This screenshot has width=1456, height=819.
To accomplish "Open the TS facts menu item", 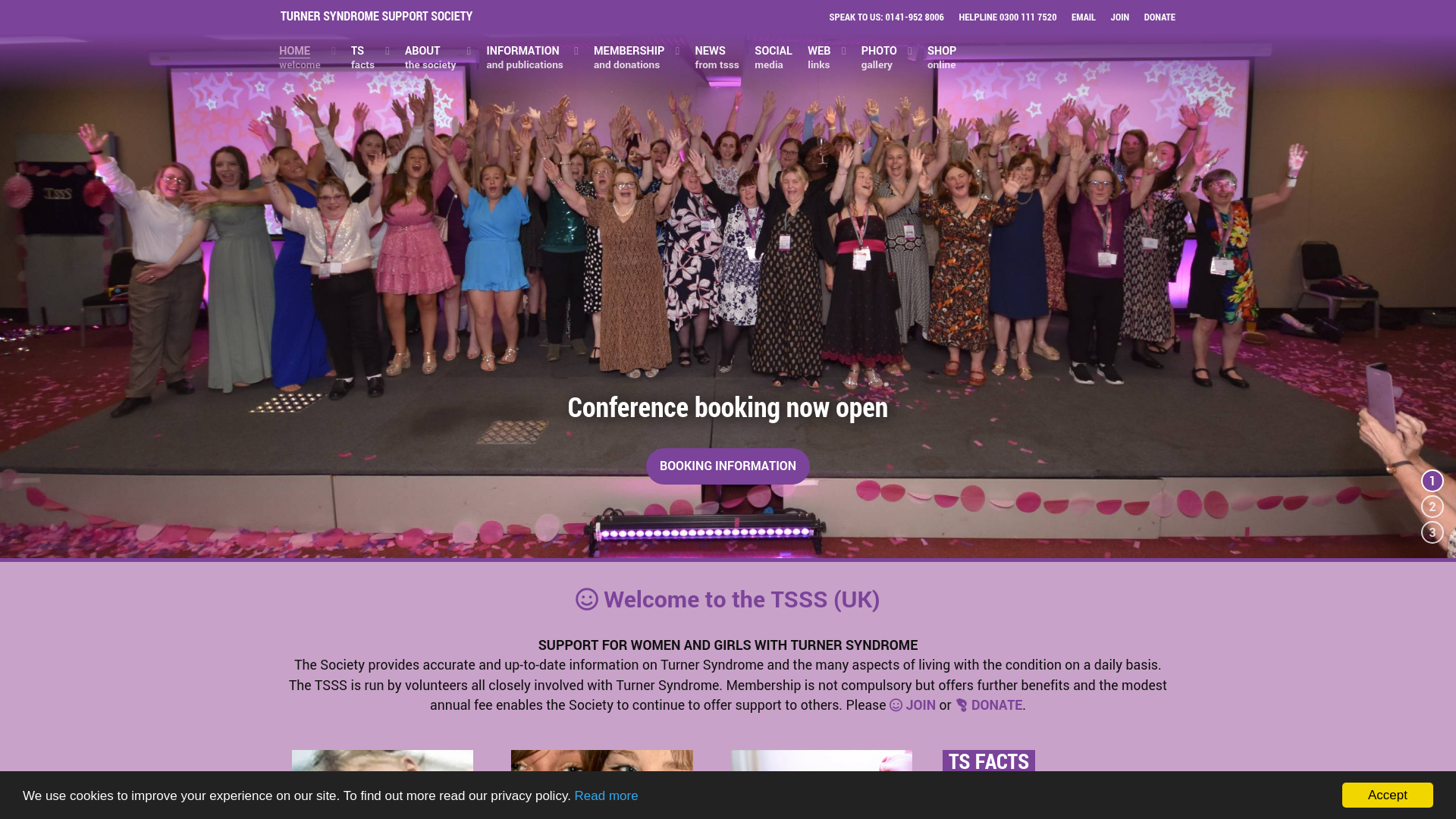I will tap(362, 58).
